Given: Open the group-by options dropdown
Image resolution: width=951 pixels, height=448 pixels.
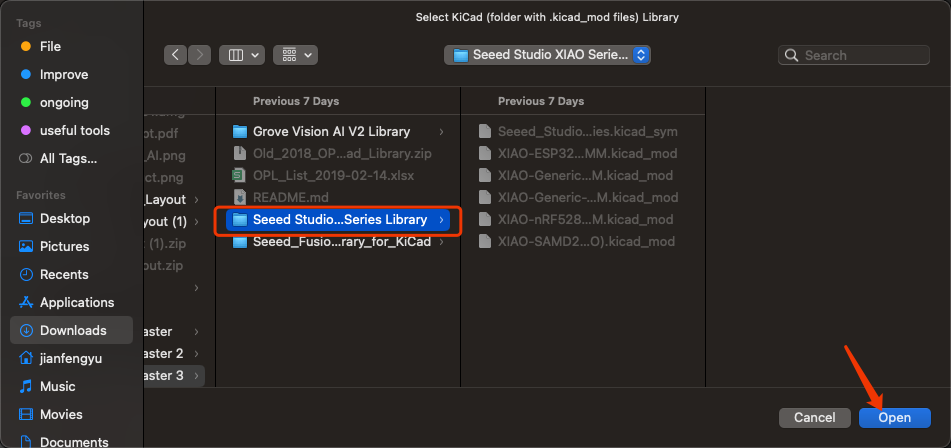Looking at the screenshot, I should coord(295,55).
